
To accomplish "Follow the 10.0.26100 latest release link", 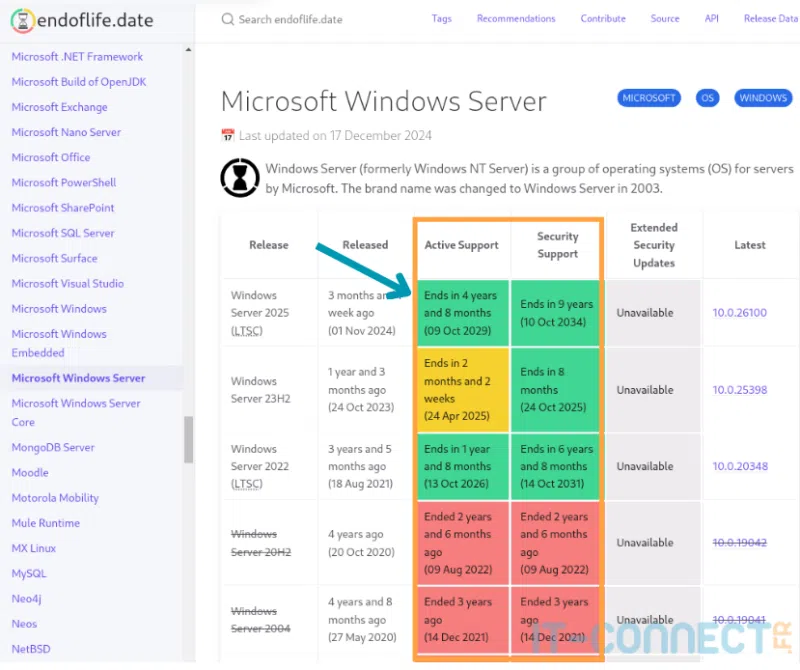I will pyautogui.click(x=739, y=313).
